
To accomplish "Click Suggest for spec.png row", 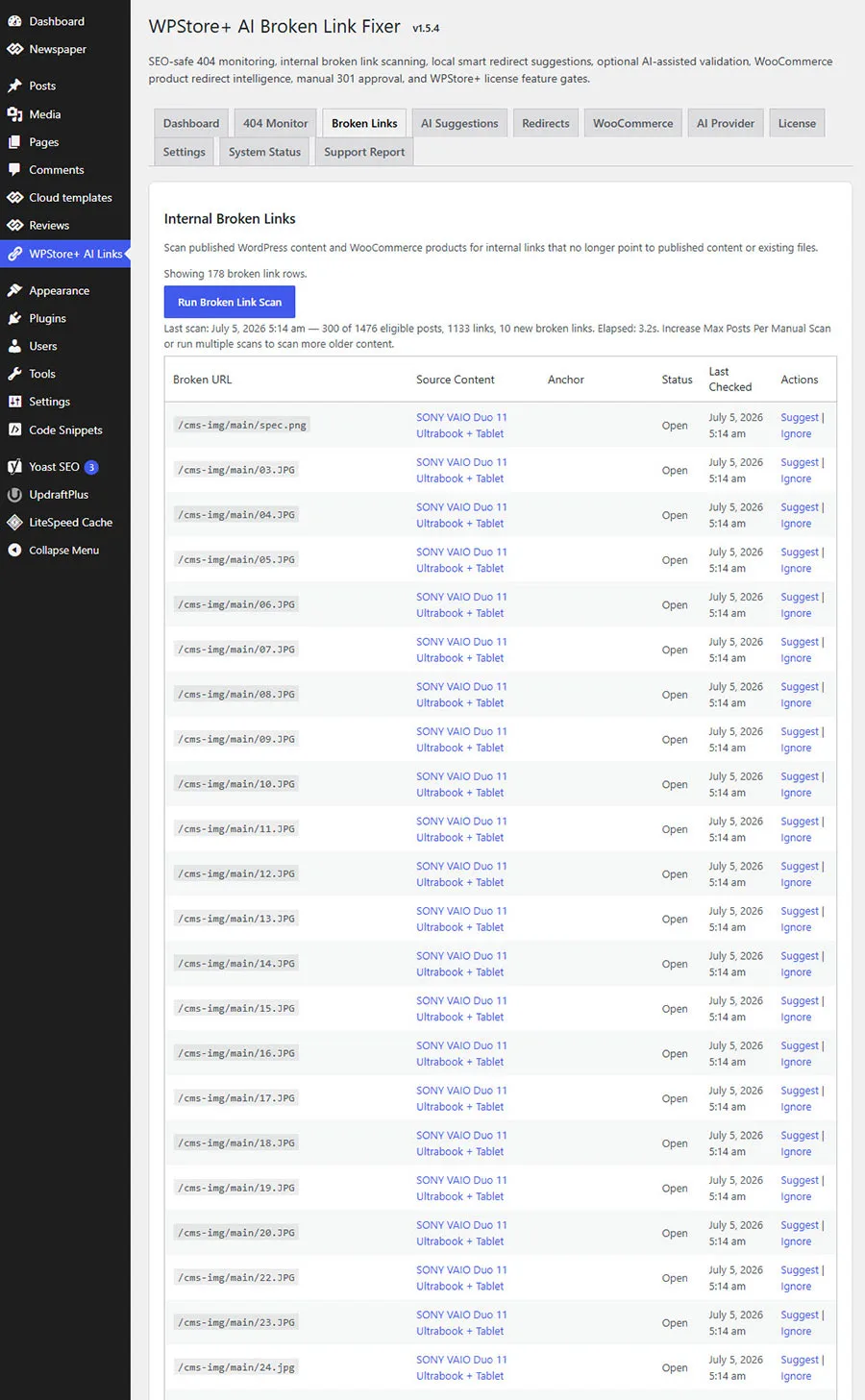I will pos(800,417).
